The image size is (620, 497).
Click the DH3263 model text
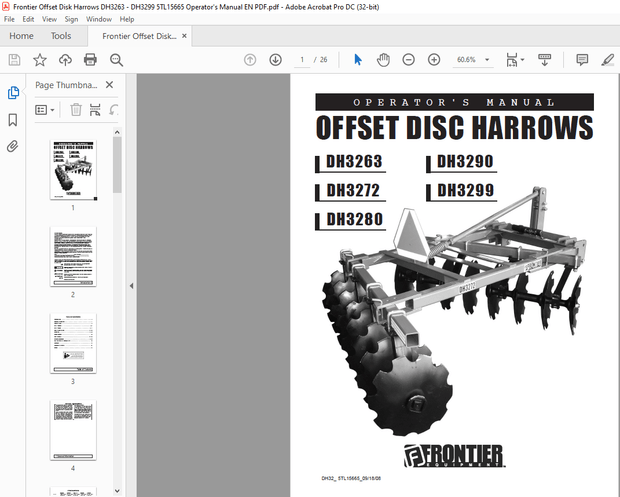[354, 162]
